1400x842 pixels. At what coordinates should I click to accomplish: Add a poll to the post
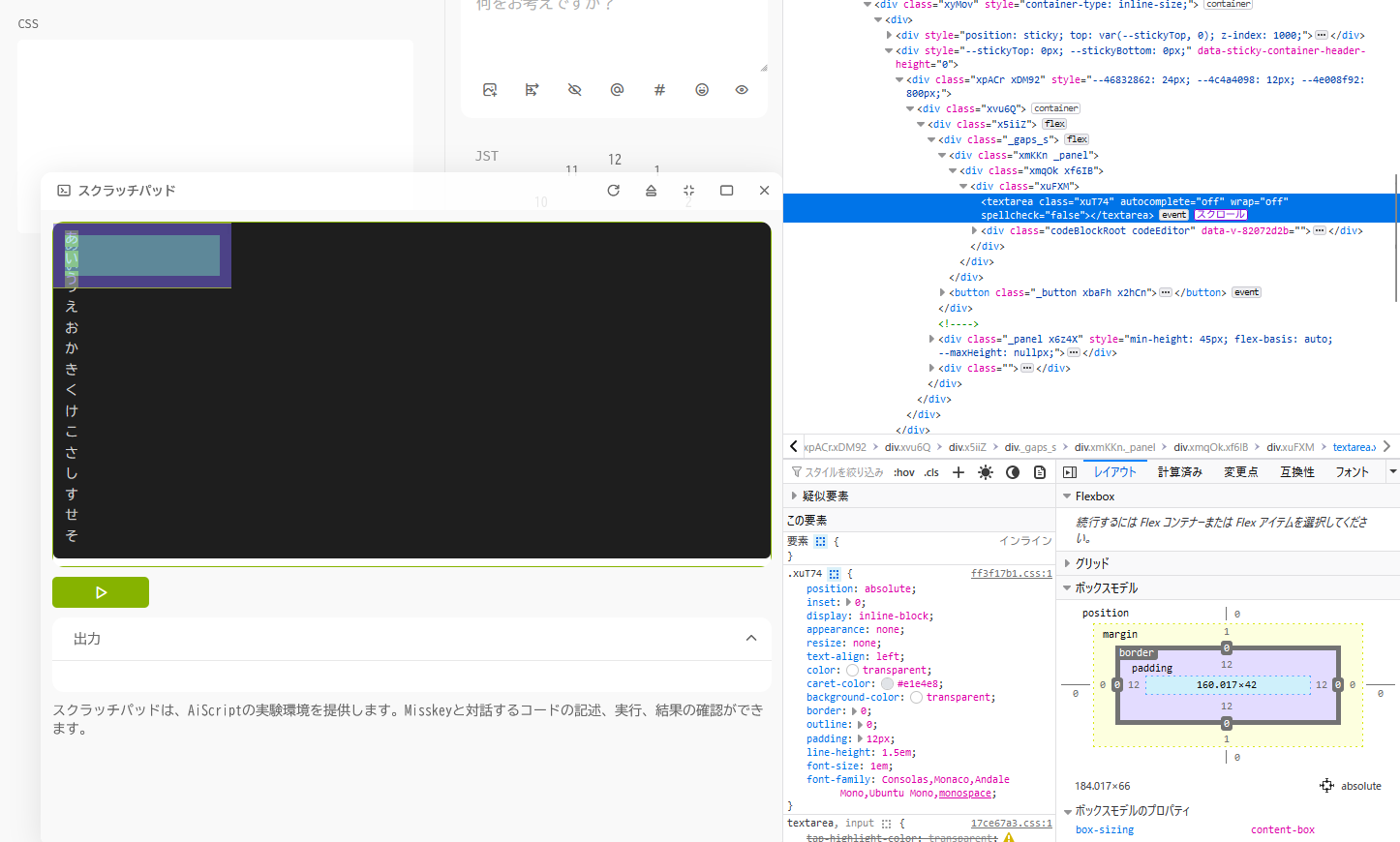tap(532, 89)
